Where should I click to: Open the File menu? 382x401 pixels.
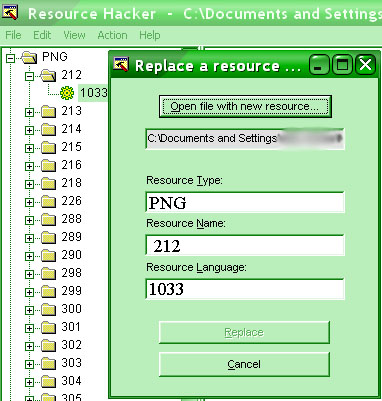(x=13, y=35)
